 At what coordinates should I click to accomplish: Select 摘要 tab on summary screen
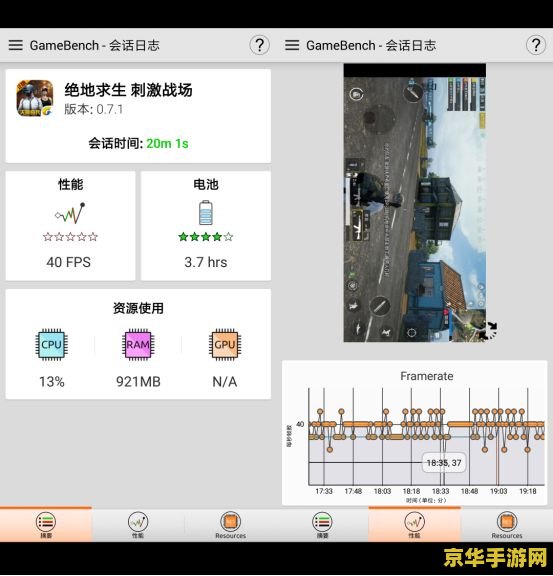pos(46,525)
